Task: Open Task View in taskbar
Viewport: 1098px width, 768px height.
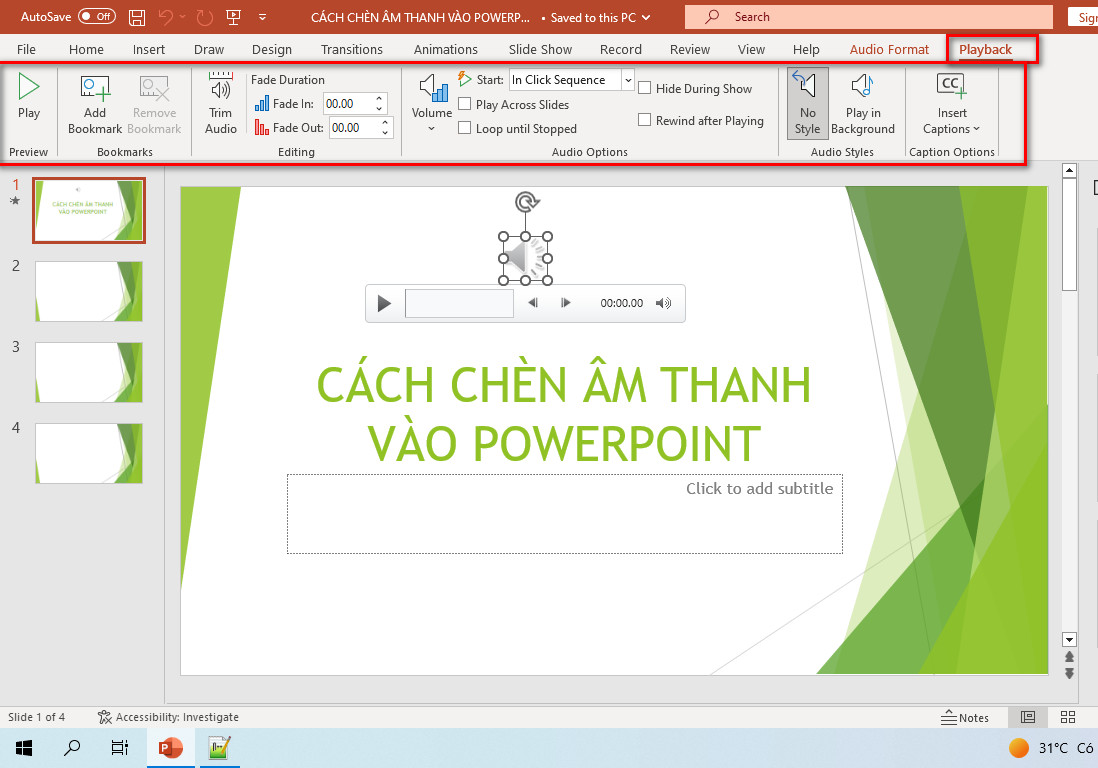Action: tap(120, 748)
